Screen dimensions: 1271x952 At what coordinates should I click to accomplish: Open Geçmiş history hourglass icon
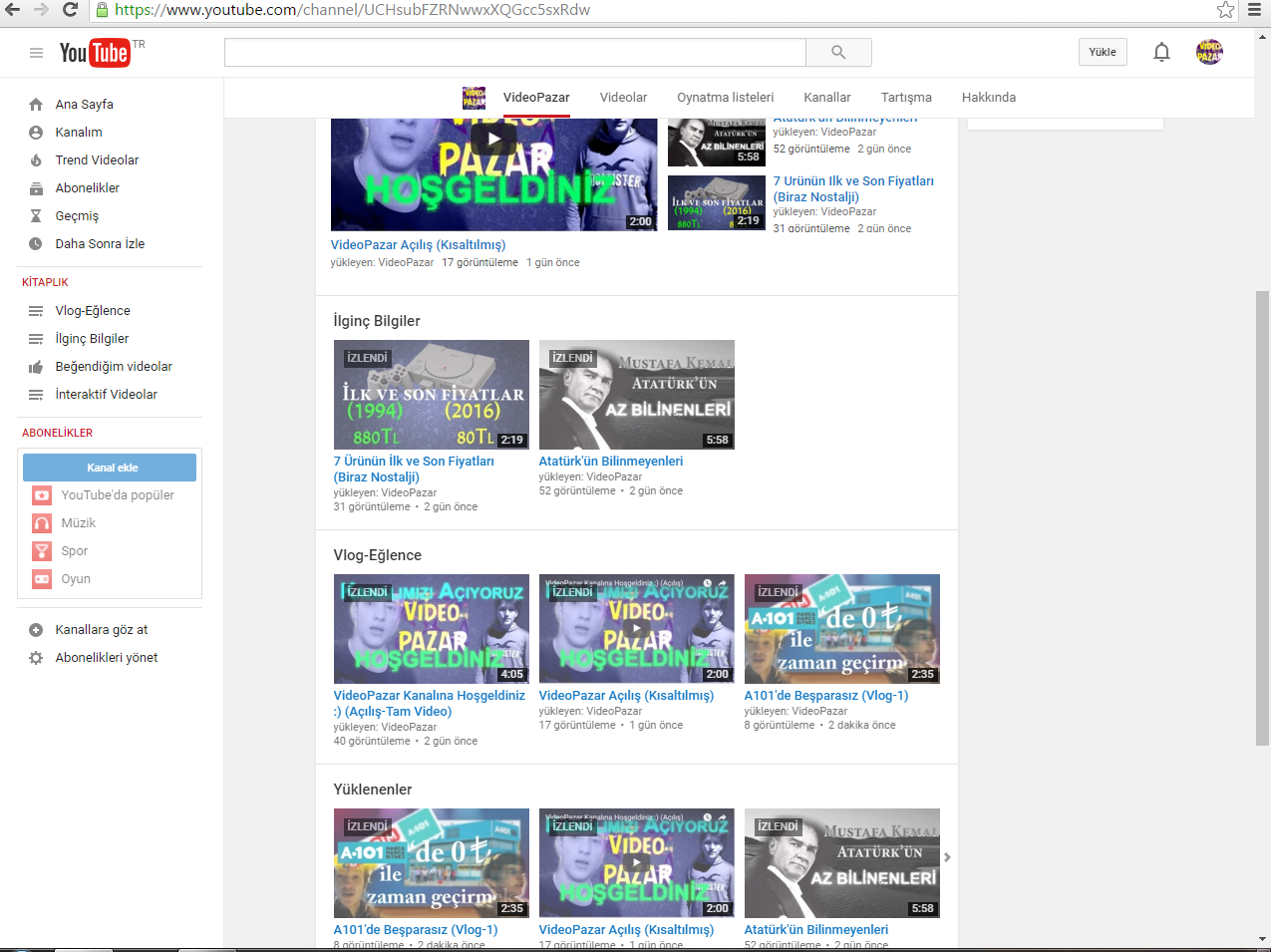(36, 216)
